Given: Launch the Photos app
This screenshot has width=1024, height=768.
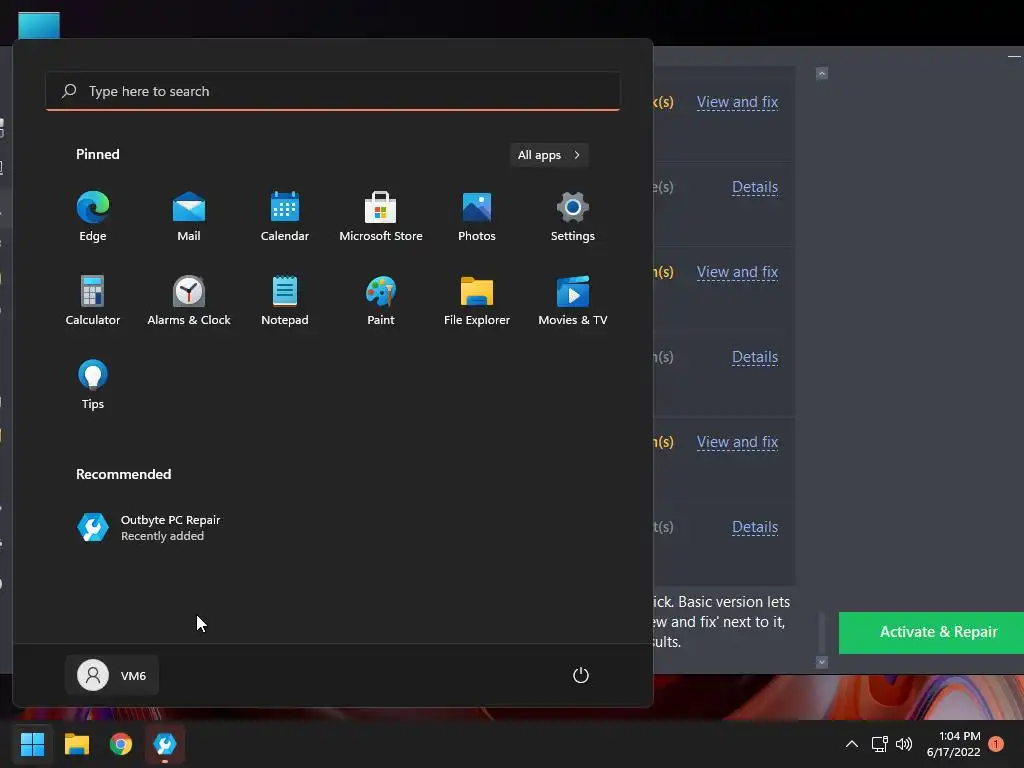Looking at the screenshot, I should pyautogui.click(x=477, y=217).
